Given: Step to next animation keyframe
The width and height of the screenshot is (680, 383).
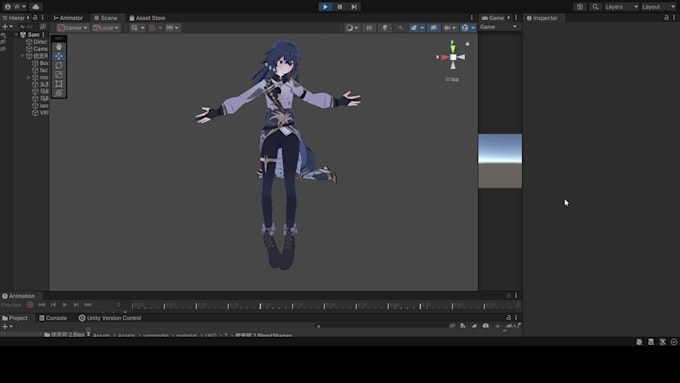Looking at the screenshot, I should [76, 305].
